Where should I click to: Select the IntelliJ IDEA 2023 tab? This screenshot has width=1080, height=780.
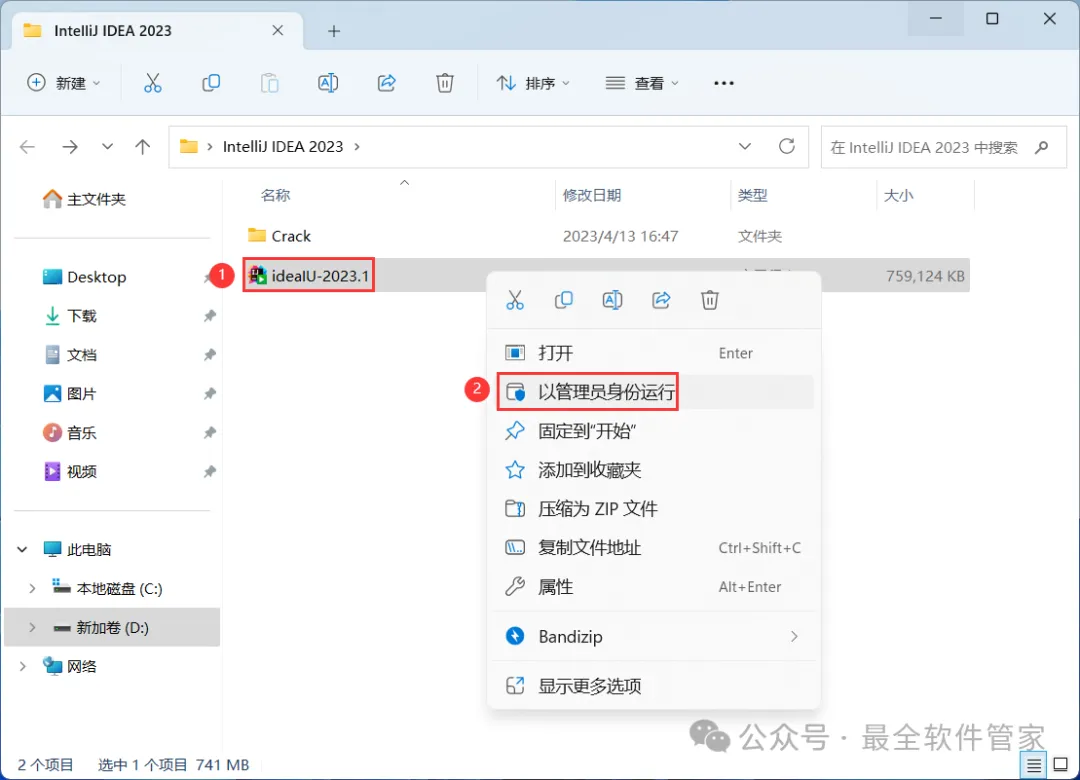point(157,31)
